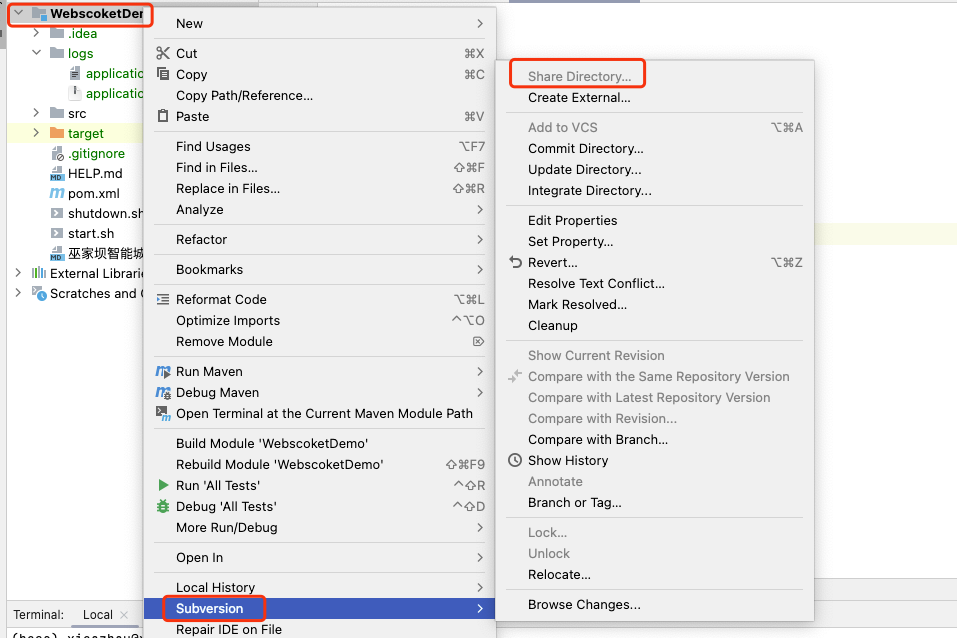Select Branch or Tag...
Viewport: 957px width, 638px height.
[574, 502]
